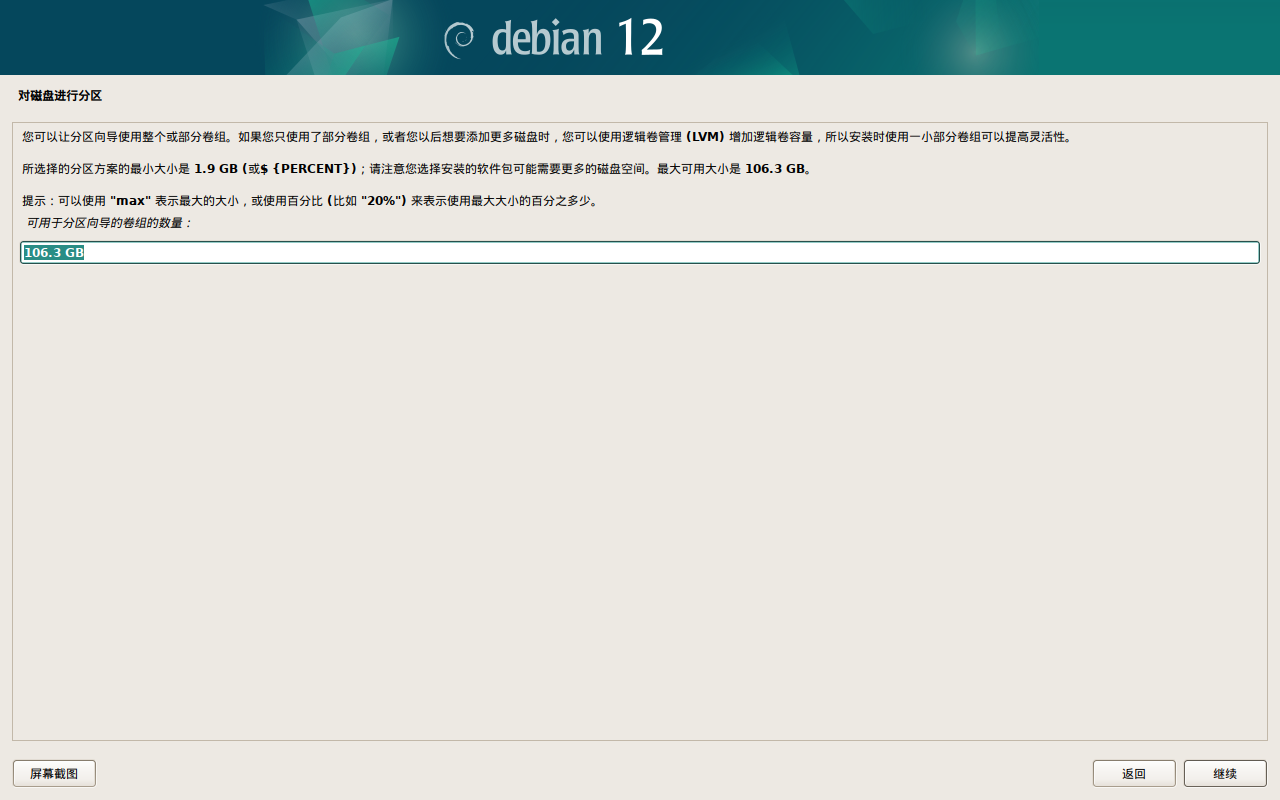Image resolution: width=1280 pixels, height=800 pixels.
Task: Focus the volume group size input field
Action: 640,253
